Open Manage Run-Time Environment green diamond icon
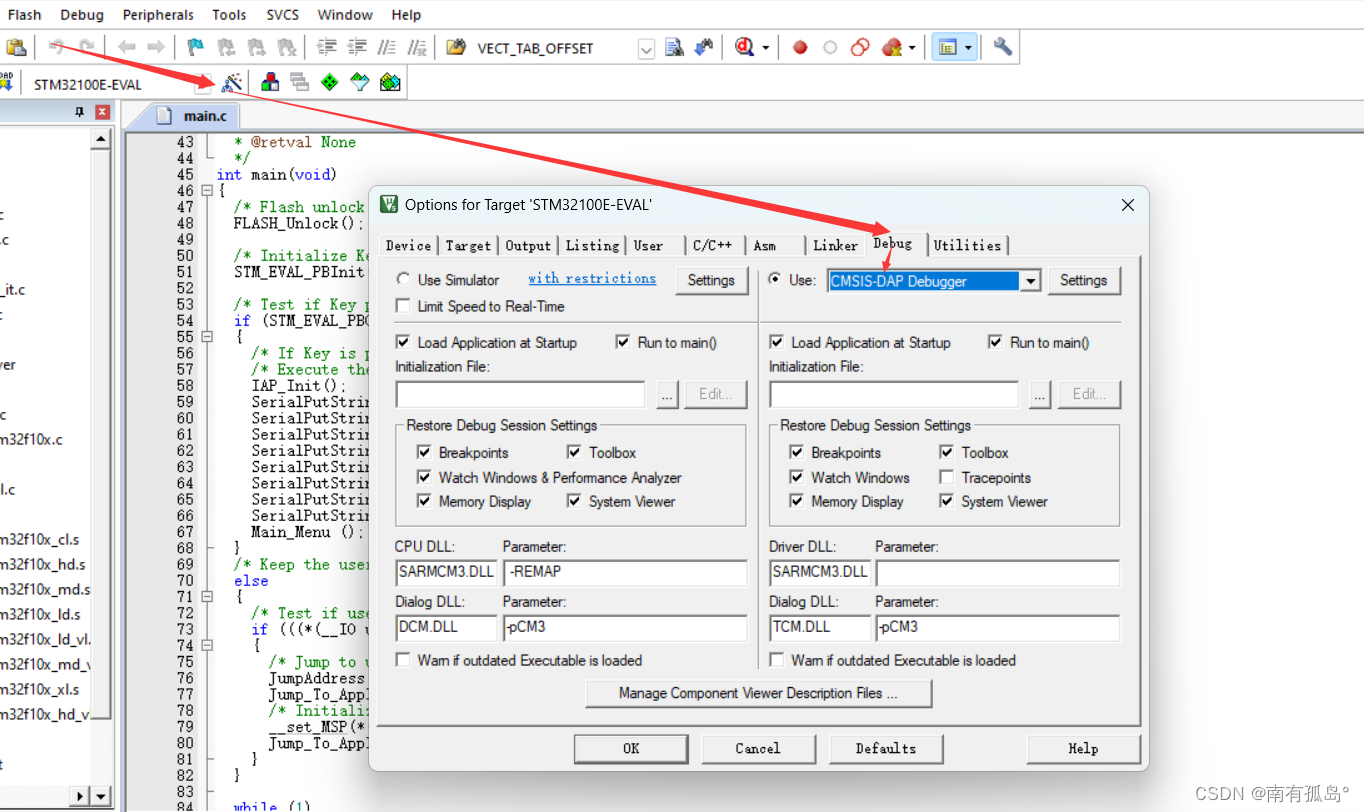The image size is (1364, 812). pos(330,83)
